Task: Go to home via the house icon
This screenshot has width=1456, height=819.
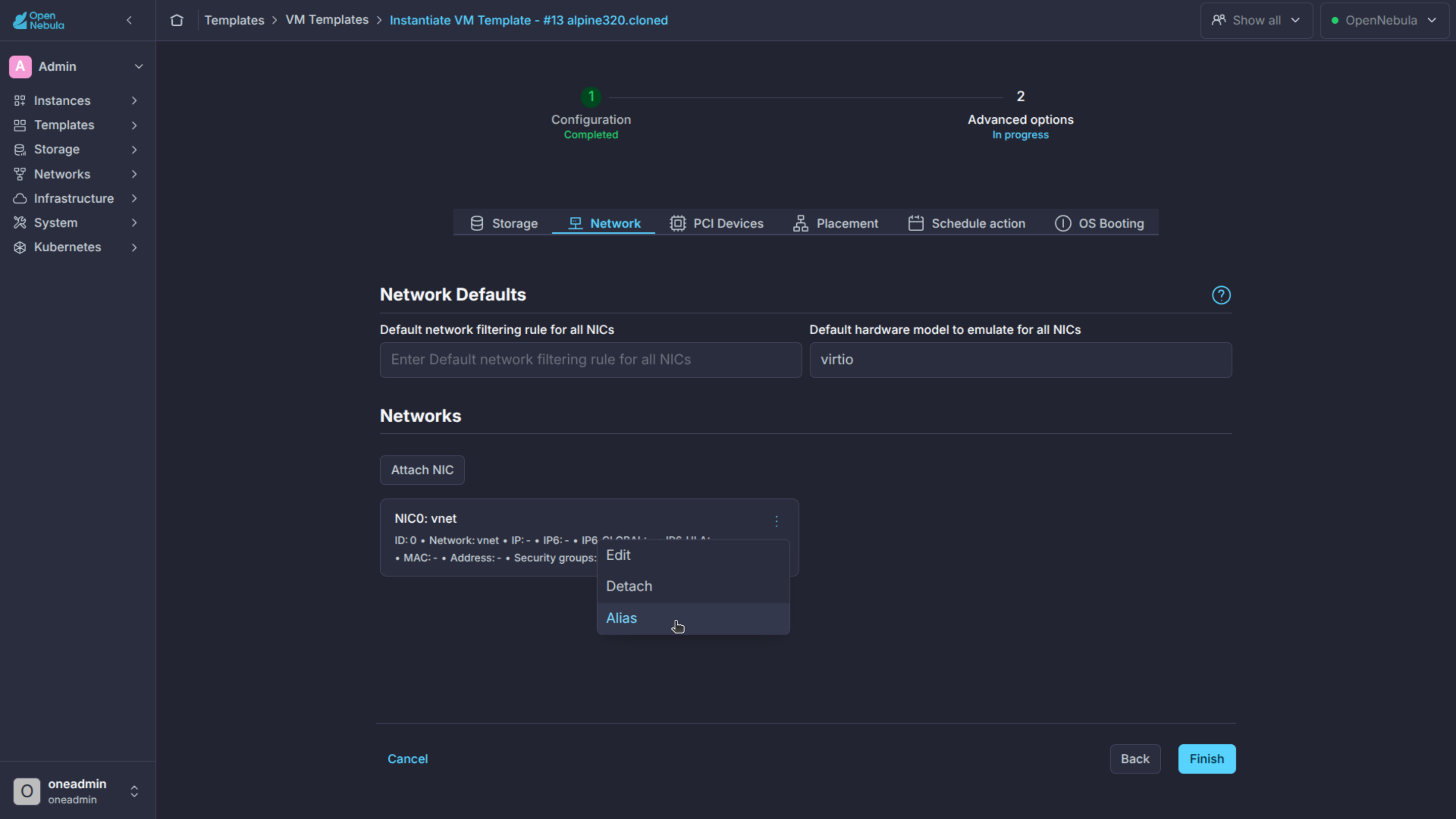Action: click(x=177, y=20)
